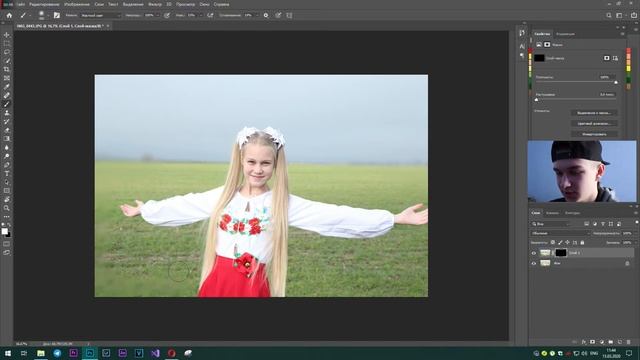
Task: Switch to the Channels tab
Action: (x=552, y=213)
